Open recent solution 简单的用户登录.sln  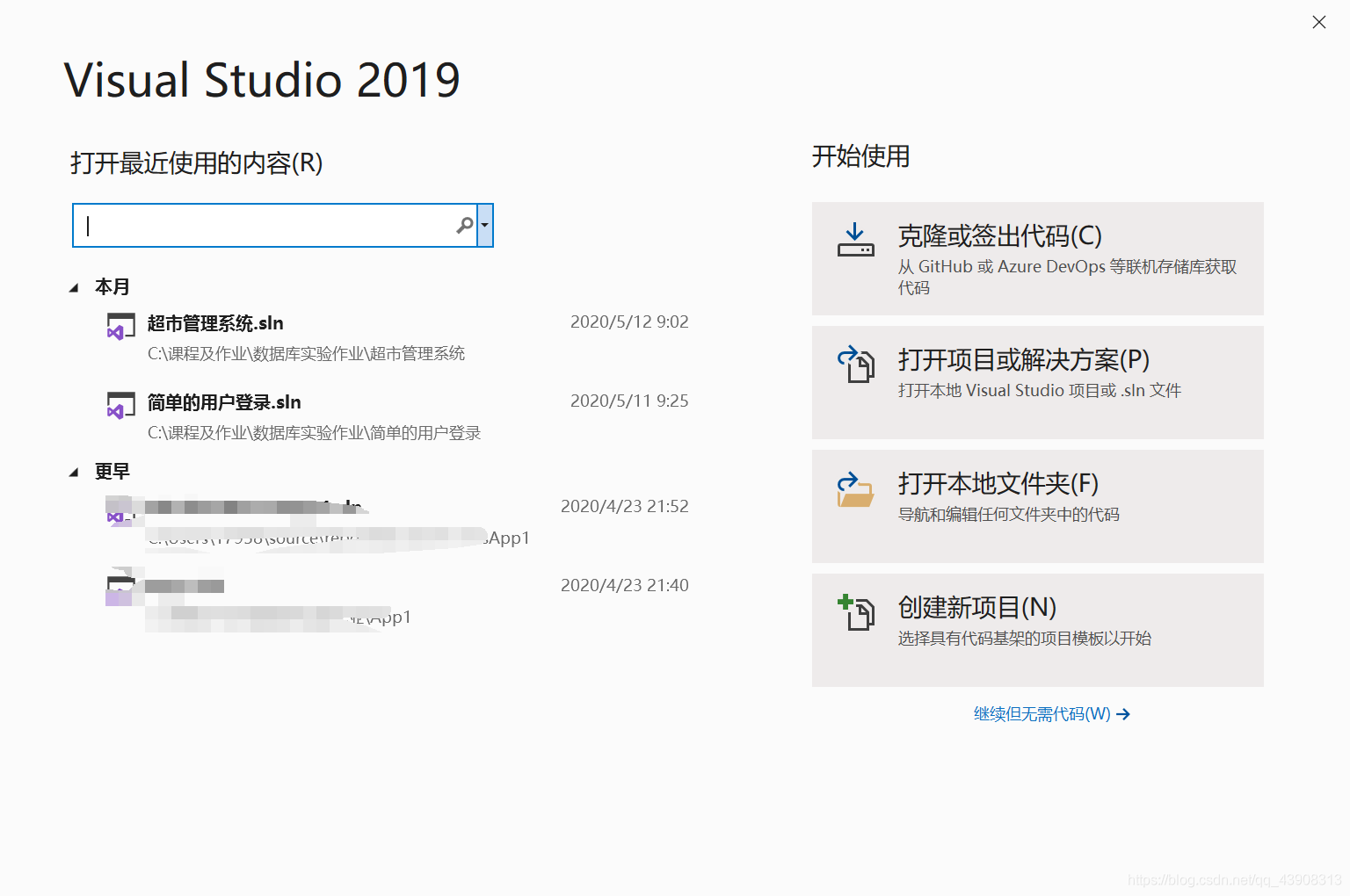coord(224,402)
